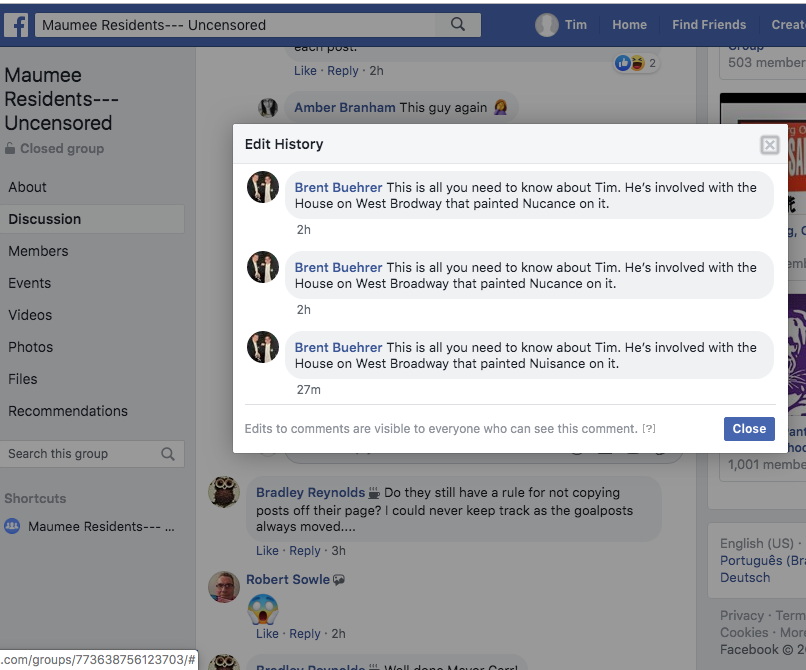The width and height of the screenshot is (806, 670).
Task: Click Brent Buehrer's name in first edit
Action: (338, 187)
